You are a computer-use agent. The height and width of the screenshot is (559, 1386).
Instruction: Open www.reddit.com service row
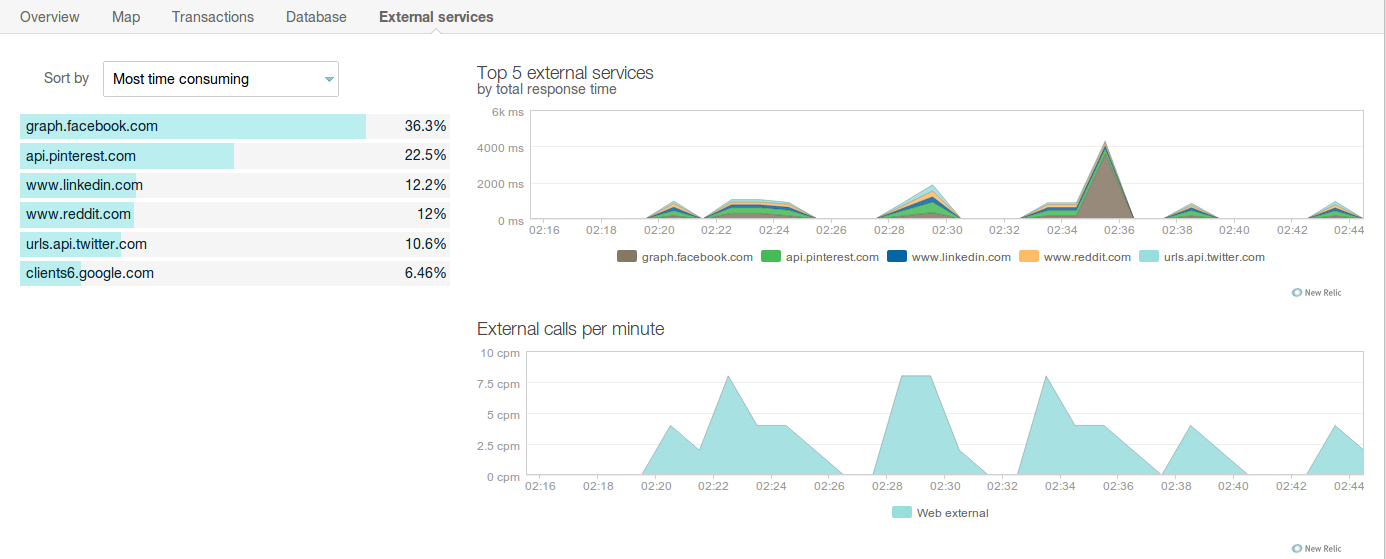coord(235,214)
